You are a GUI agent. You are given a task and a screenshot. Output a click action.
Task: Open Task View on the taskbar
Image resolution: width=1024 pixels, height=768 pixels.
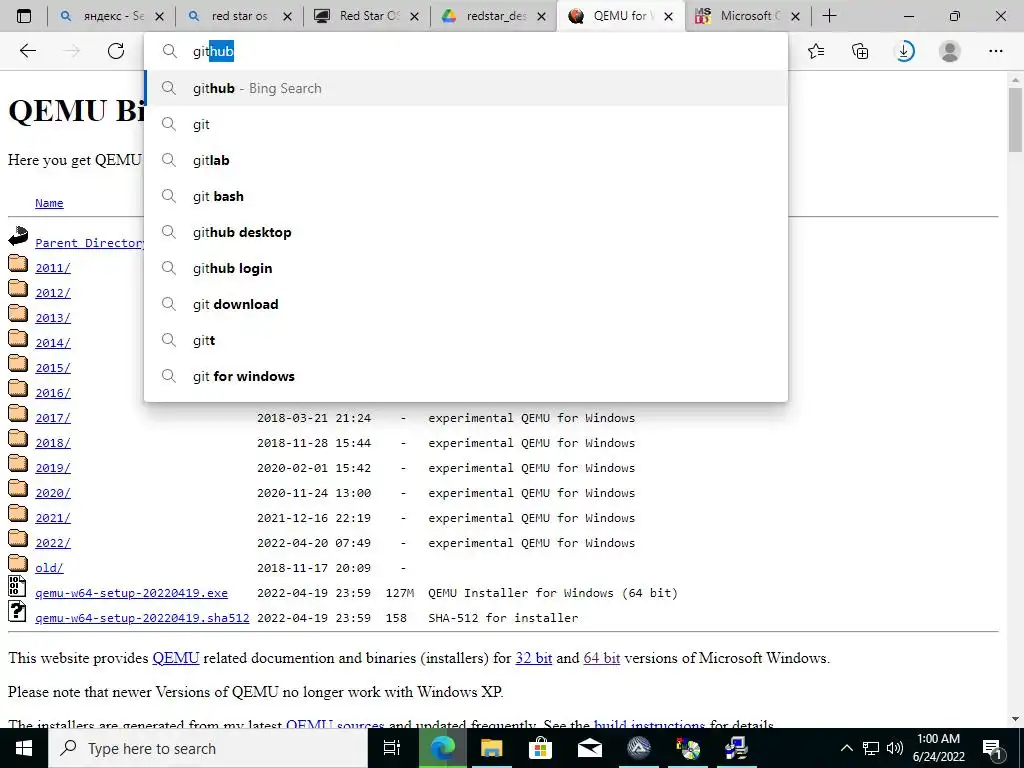[x=392, y=748]
